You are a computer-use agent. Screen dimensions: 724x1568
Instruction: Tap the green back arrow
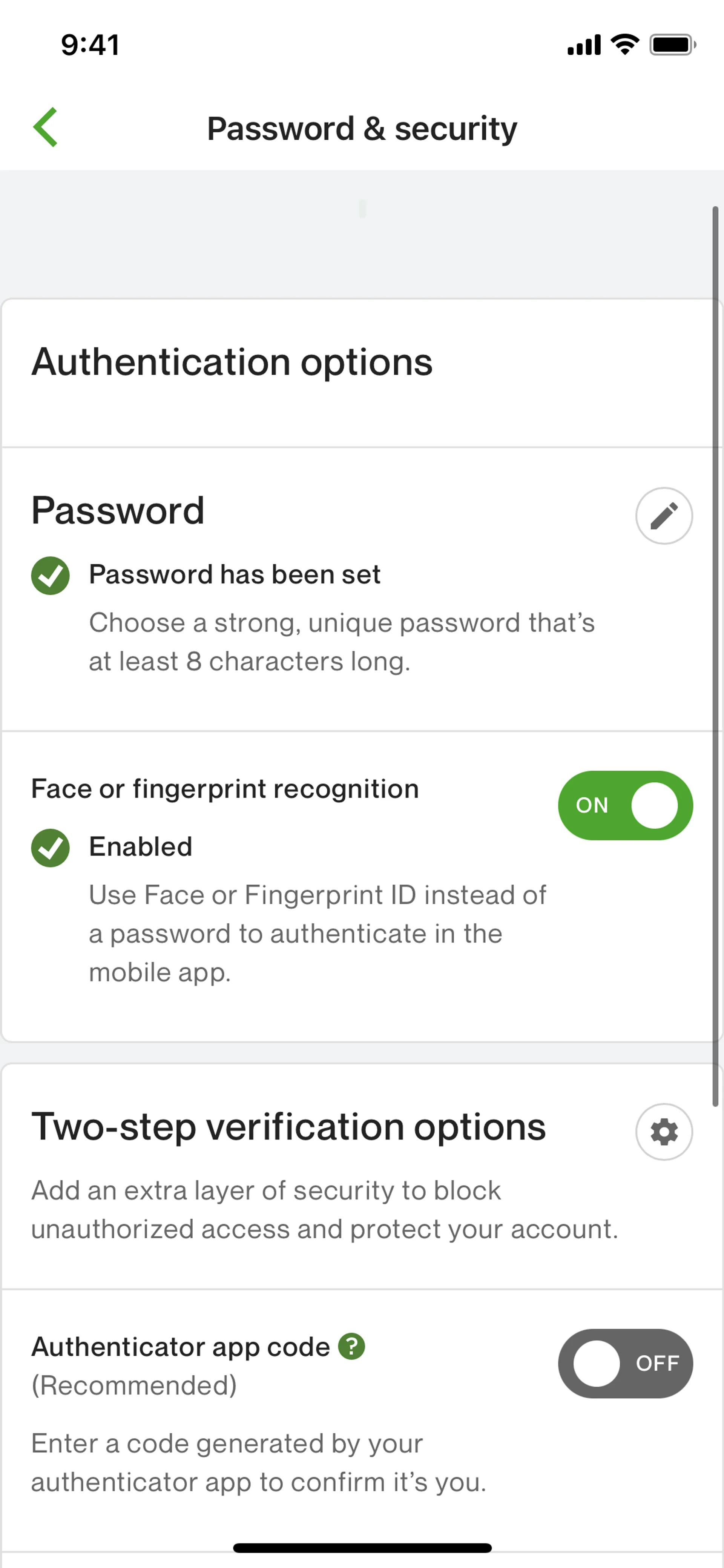pyautogui.click(x=46, y=127)
